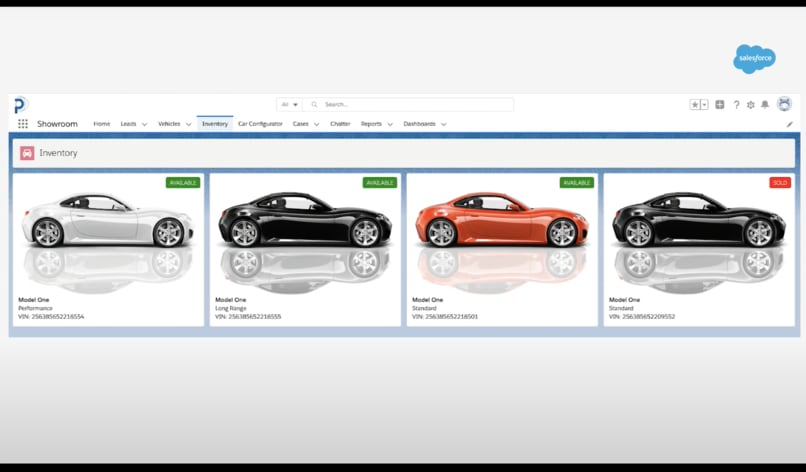Open the Cases tab
806x472 pixels.
point(301,124)
